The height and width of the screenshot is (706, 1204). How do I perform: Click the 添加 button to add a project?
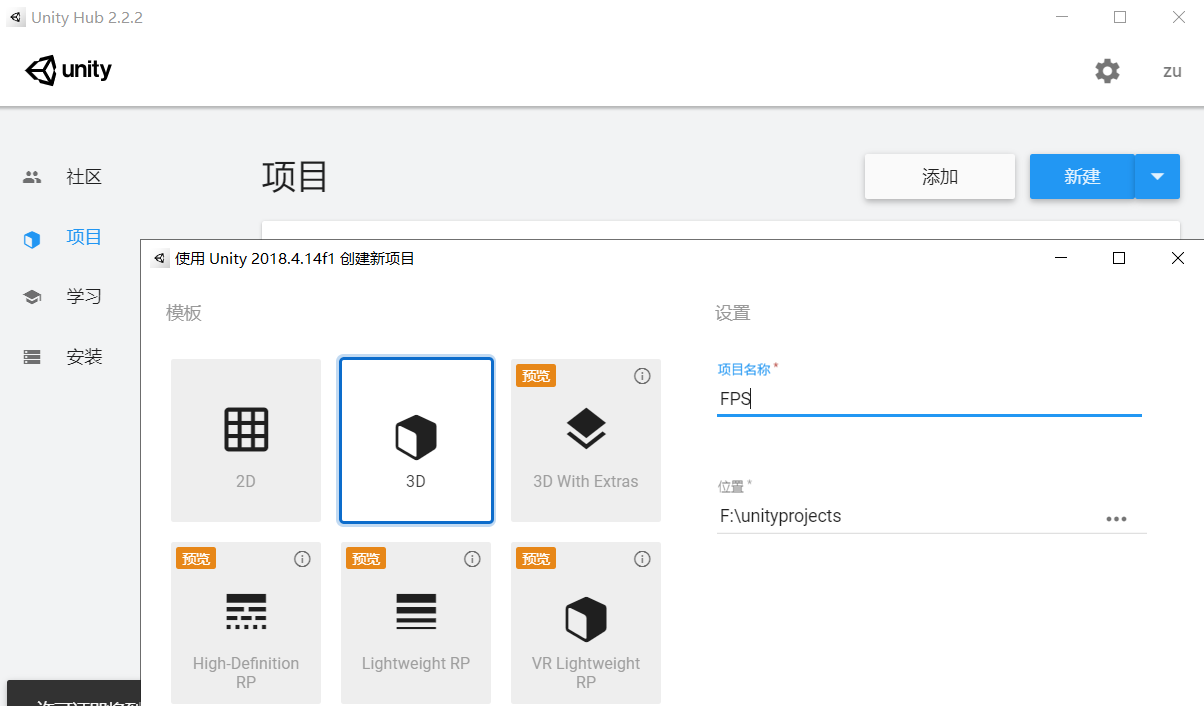coord(939,176)
